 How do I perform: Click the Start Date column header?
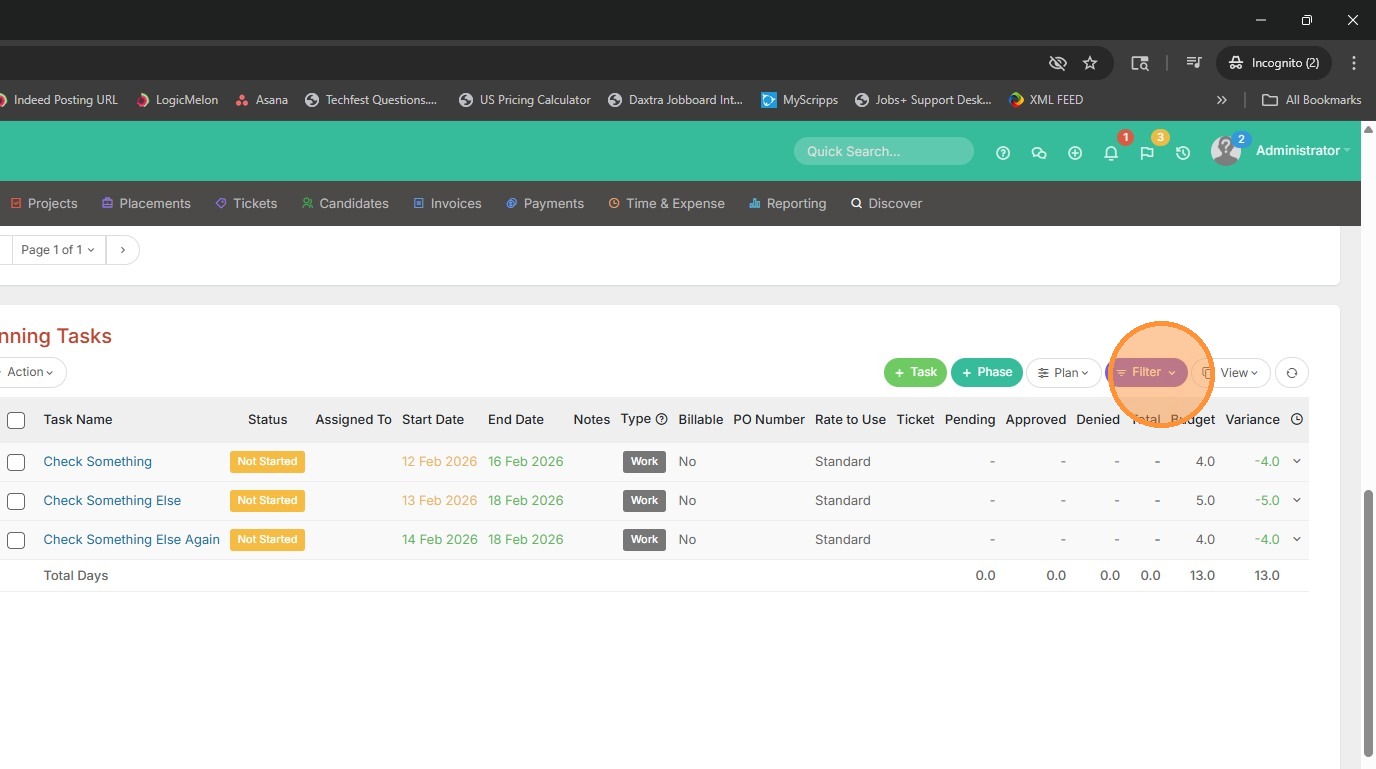433,420
